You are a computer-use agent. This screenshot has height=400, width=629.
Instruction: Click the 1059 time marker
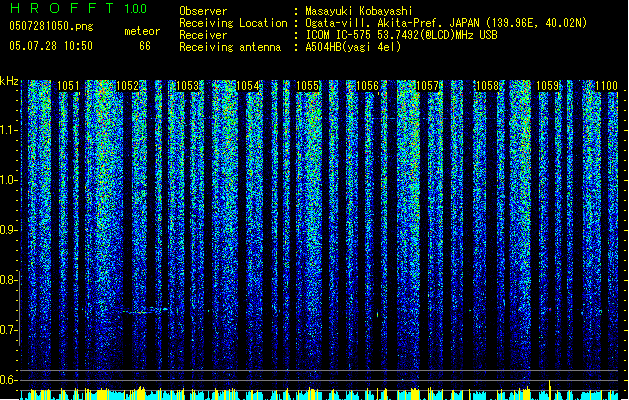click(x=548, y=85)
